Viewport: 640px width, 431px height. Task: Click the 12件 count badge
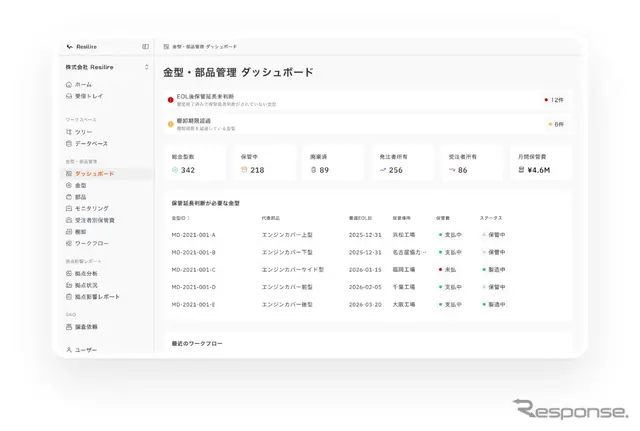tap(554, 100)
